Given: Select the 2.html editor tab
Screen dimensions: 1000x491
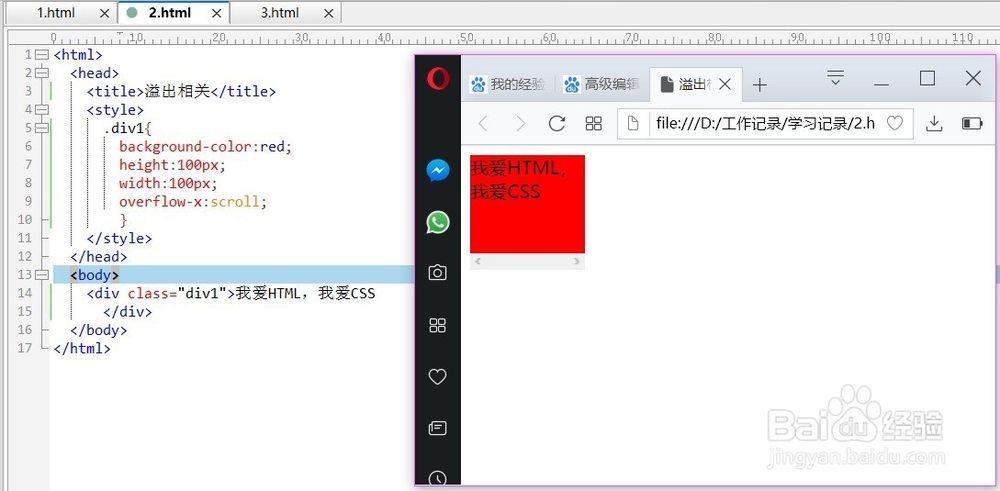Looking at the screenshot, I should click(170, 13).
